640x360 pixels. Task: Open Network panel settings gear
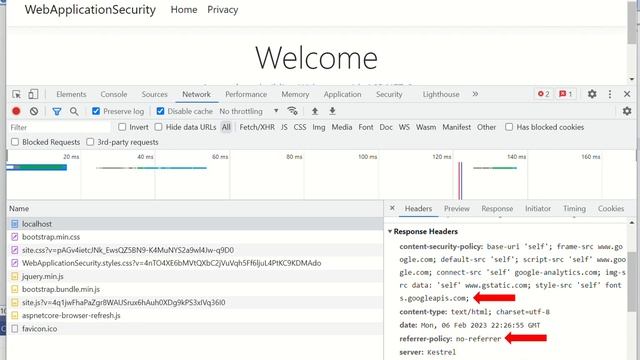(x=627, y=111)
